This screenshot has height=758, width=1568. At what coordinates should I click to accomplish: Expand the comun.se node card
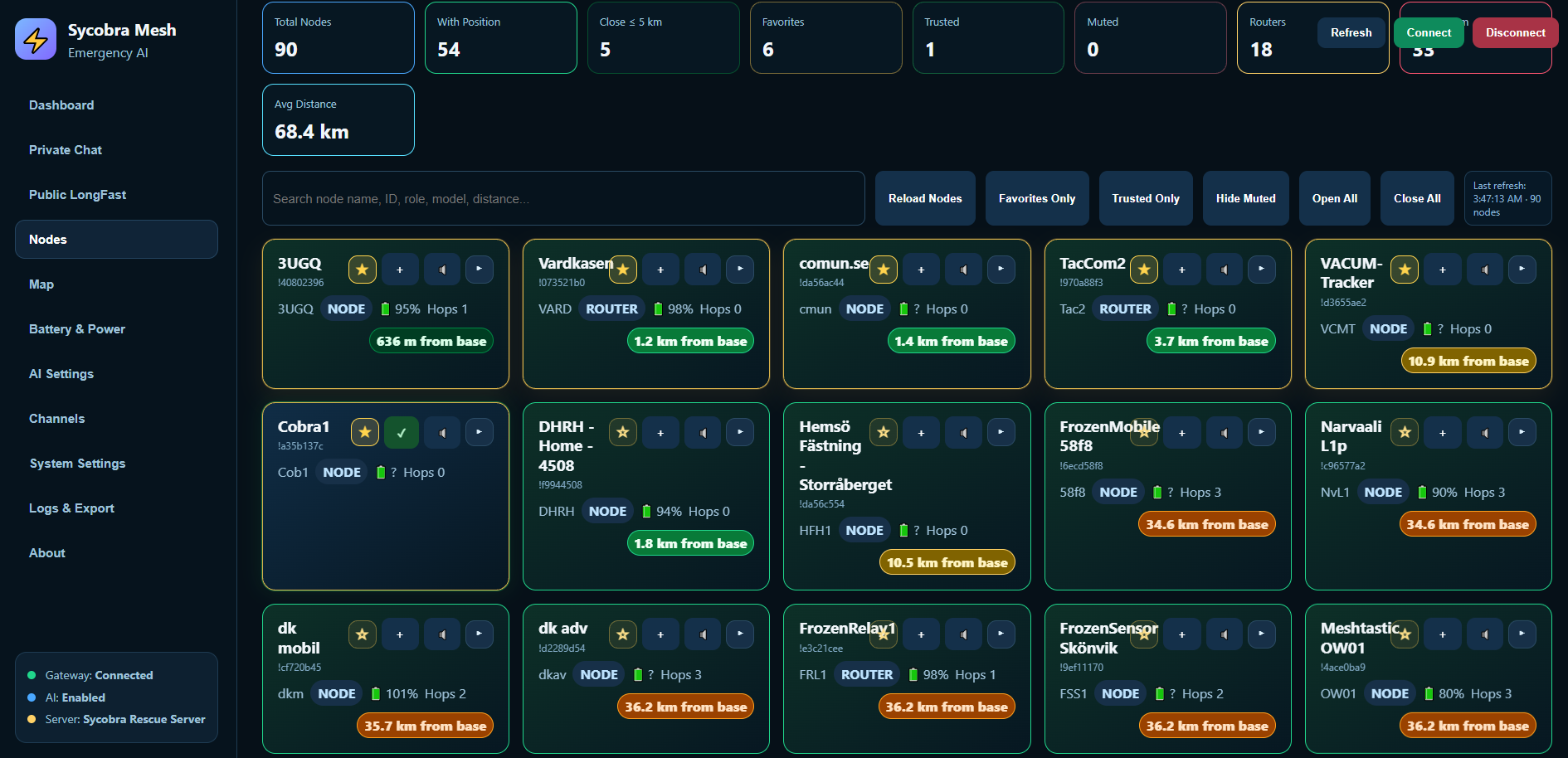(1001, 269)
